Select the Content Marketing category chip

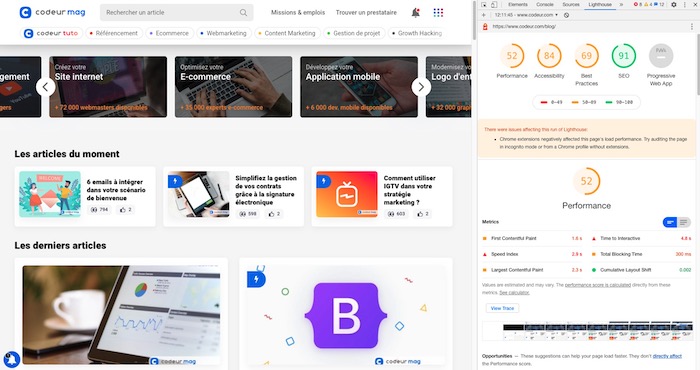287,33
